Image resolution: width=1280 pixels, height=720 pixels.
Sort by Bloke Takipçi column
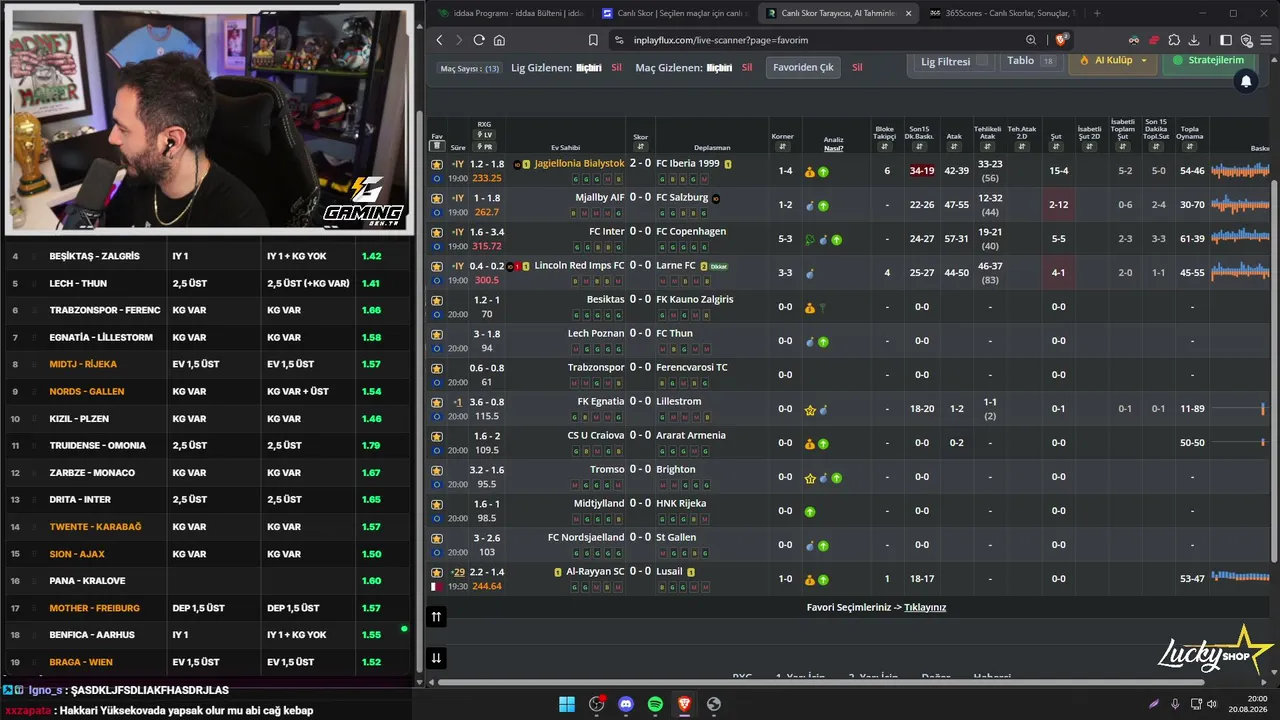click(884, 147)
